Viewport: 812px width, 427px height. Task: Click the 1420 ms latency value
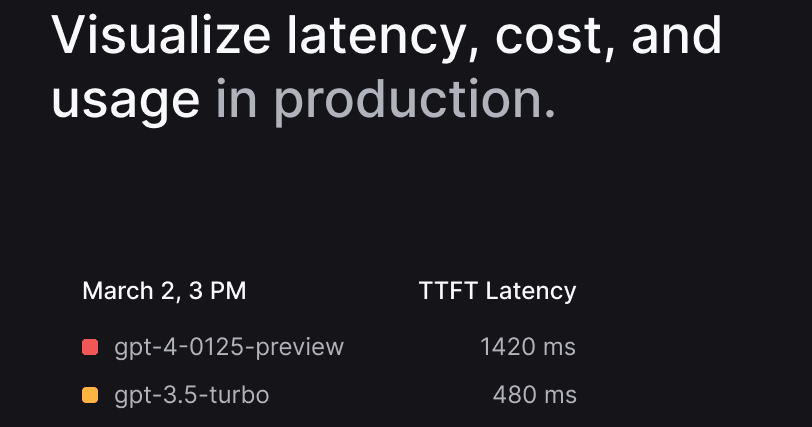point(528,347)
